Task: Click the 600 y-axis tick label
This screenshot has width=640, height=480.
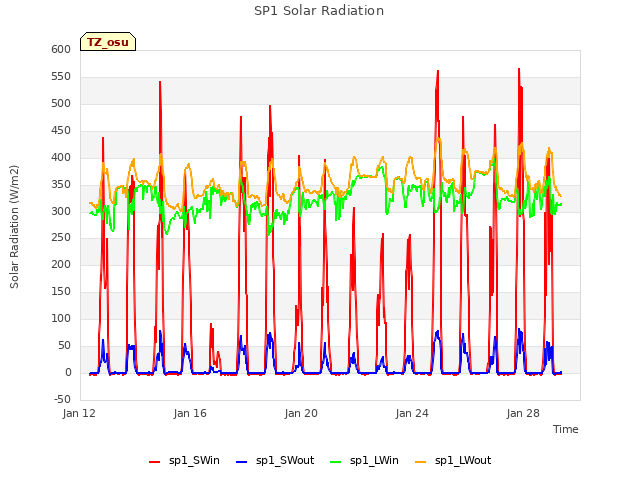Action: [61, 49]
